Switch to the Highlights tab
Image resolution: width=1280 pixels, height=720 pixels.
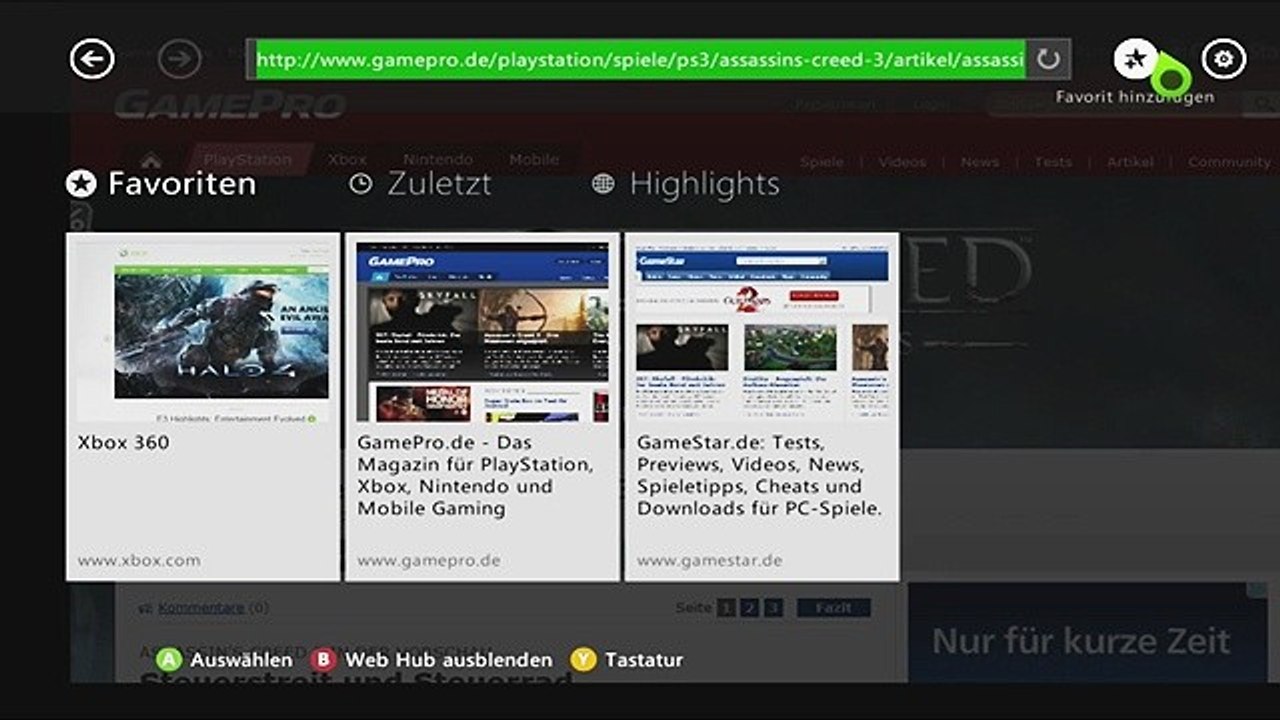[685, 184]
